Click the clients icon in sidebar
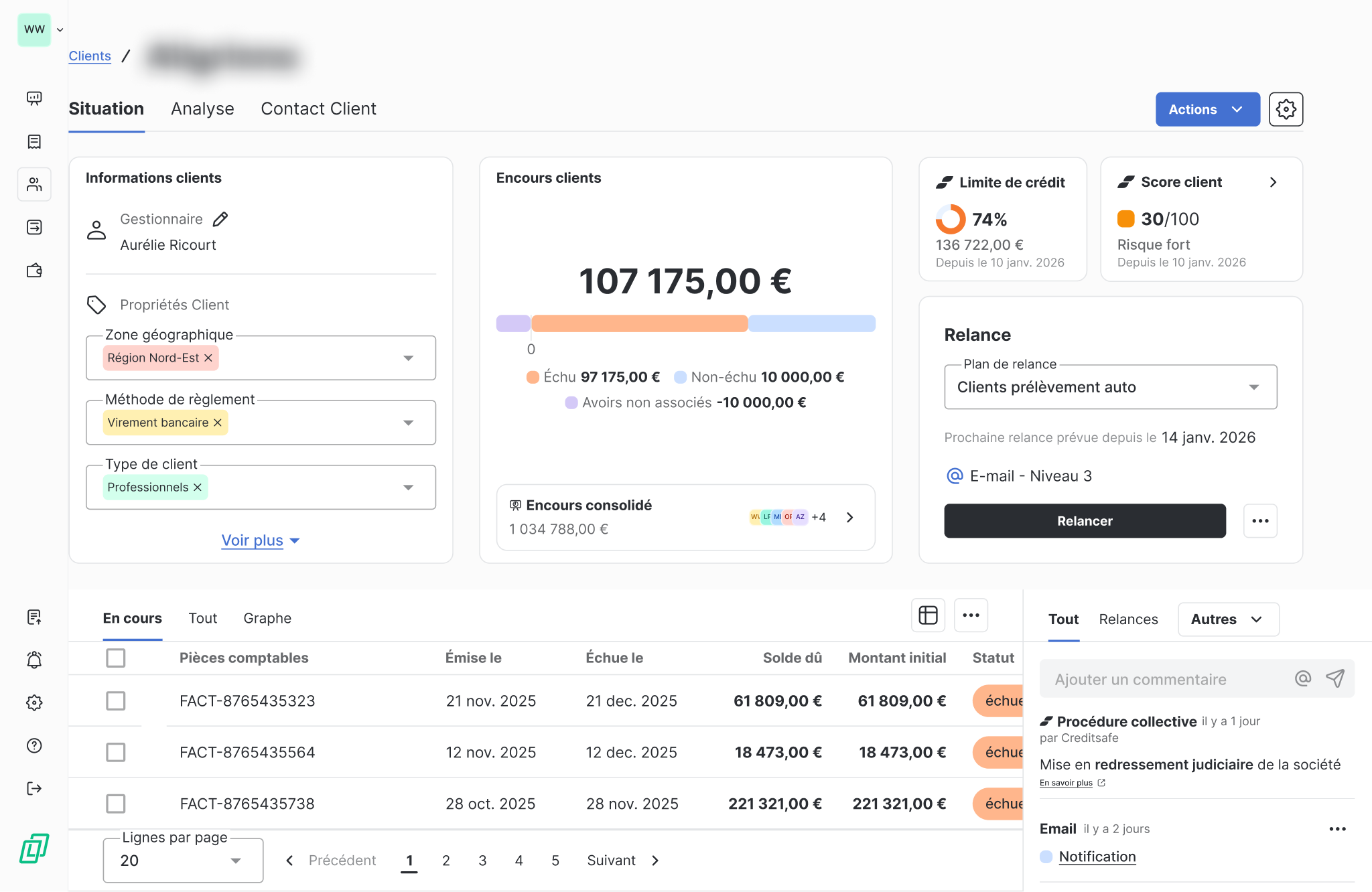 [34, 184]
